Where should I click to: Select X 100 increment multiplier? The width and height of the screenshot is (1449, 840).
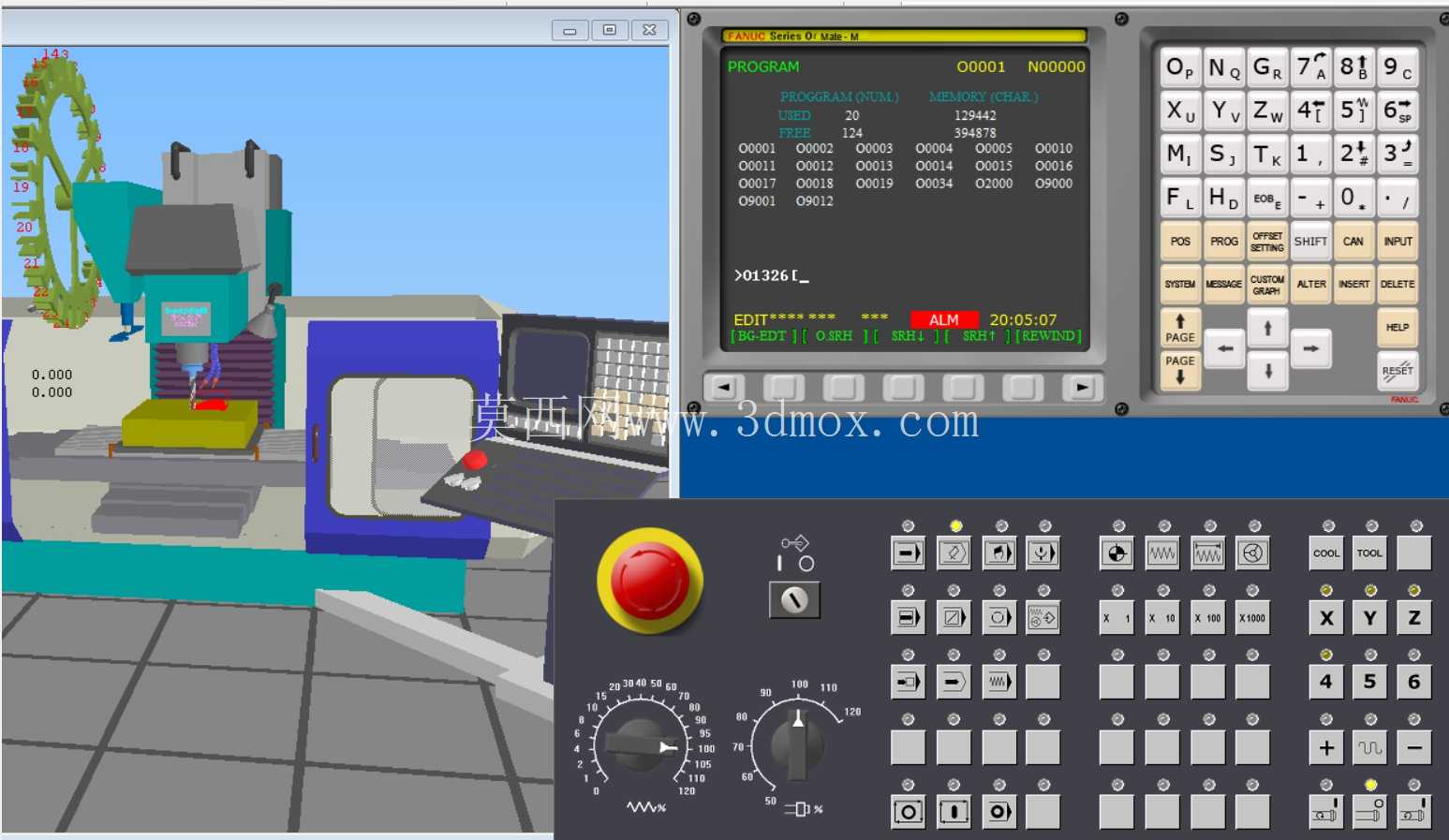click(1208, 617)
